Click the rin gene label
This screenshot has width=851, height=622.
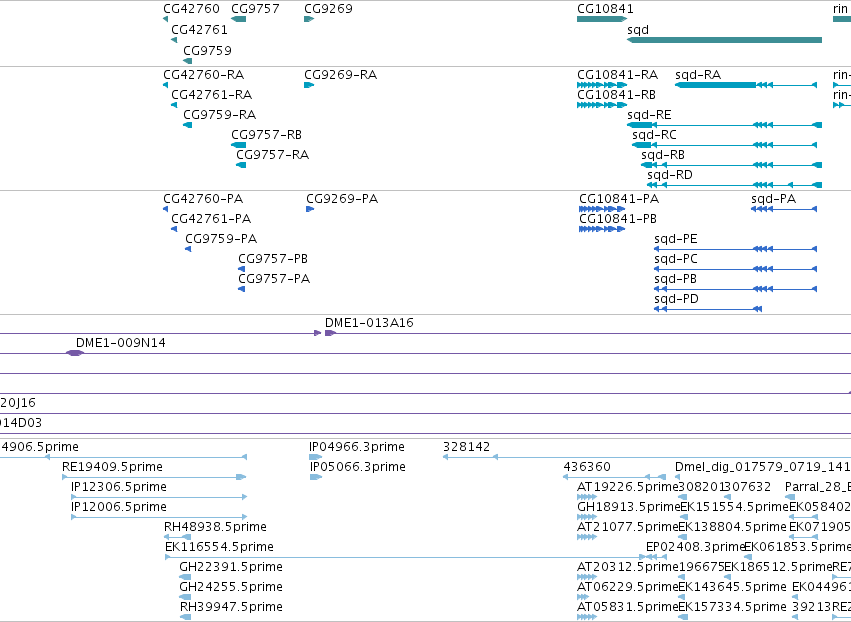[x=840, y=9]
